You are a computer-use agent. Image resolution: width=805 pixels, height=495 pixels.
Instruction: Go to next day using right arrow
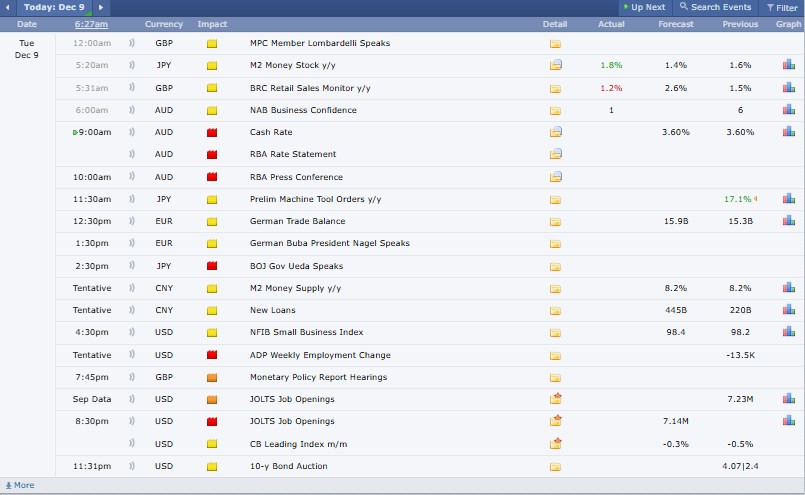click(101, 7)
